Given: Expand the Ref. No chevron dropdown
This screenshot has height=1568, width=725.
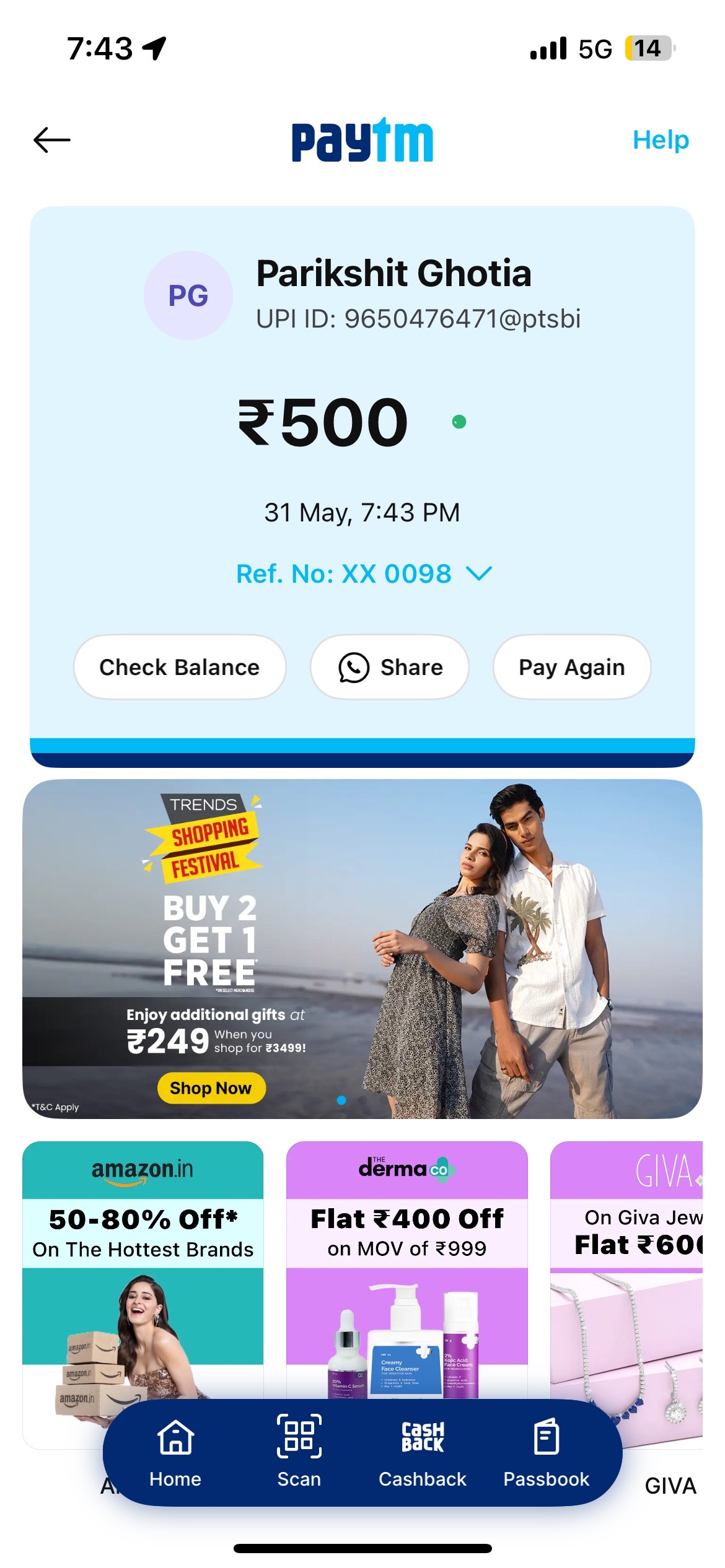Looking at the screenshot, I should [x=479, y=573].
